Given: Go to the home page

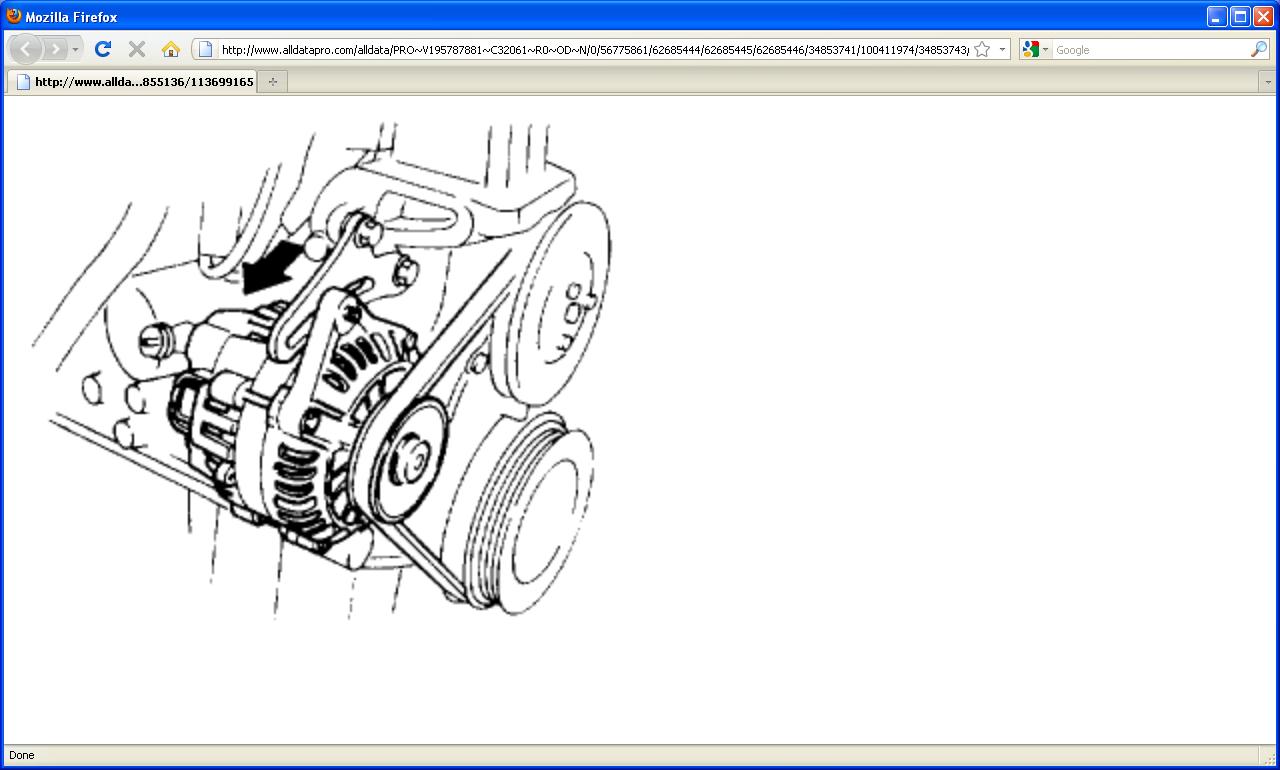Looking at the screenshot, I should tap(171, 49).
